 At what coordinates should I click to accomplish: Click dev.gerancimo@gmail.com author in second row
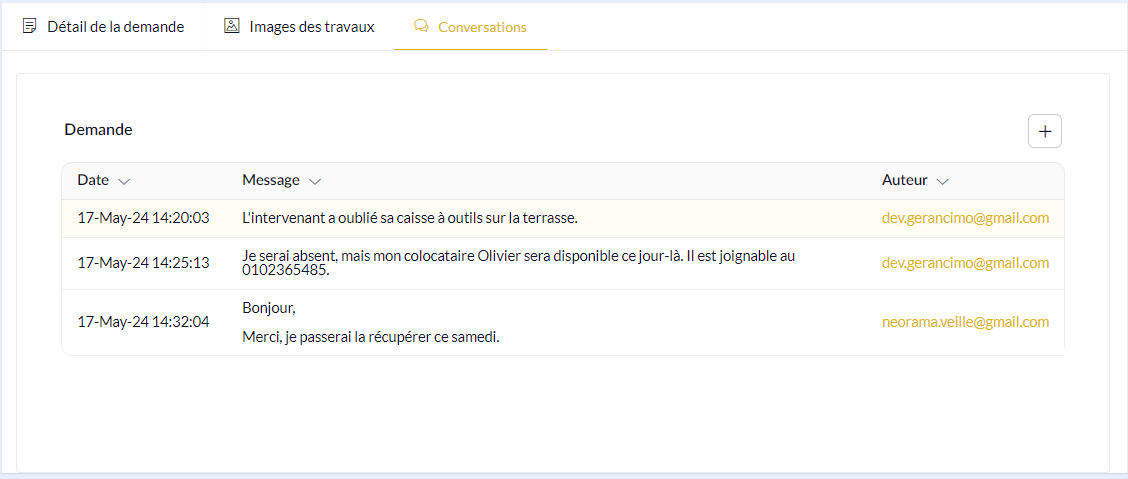(965, 263)
